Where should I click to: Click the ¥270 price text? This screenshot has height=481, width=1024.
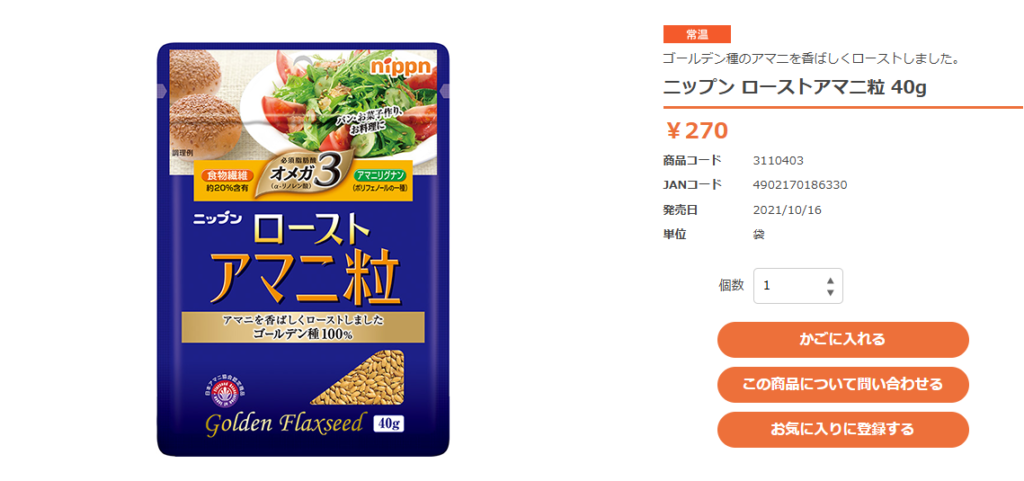click(x=696, y=131)
